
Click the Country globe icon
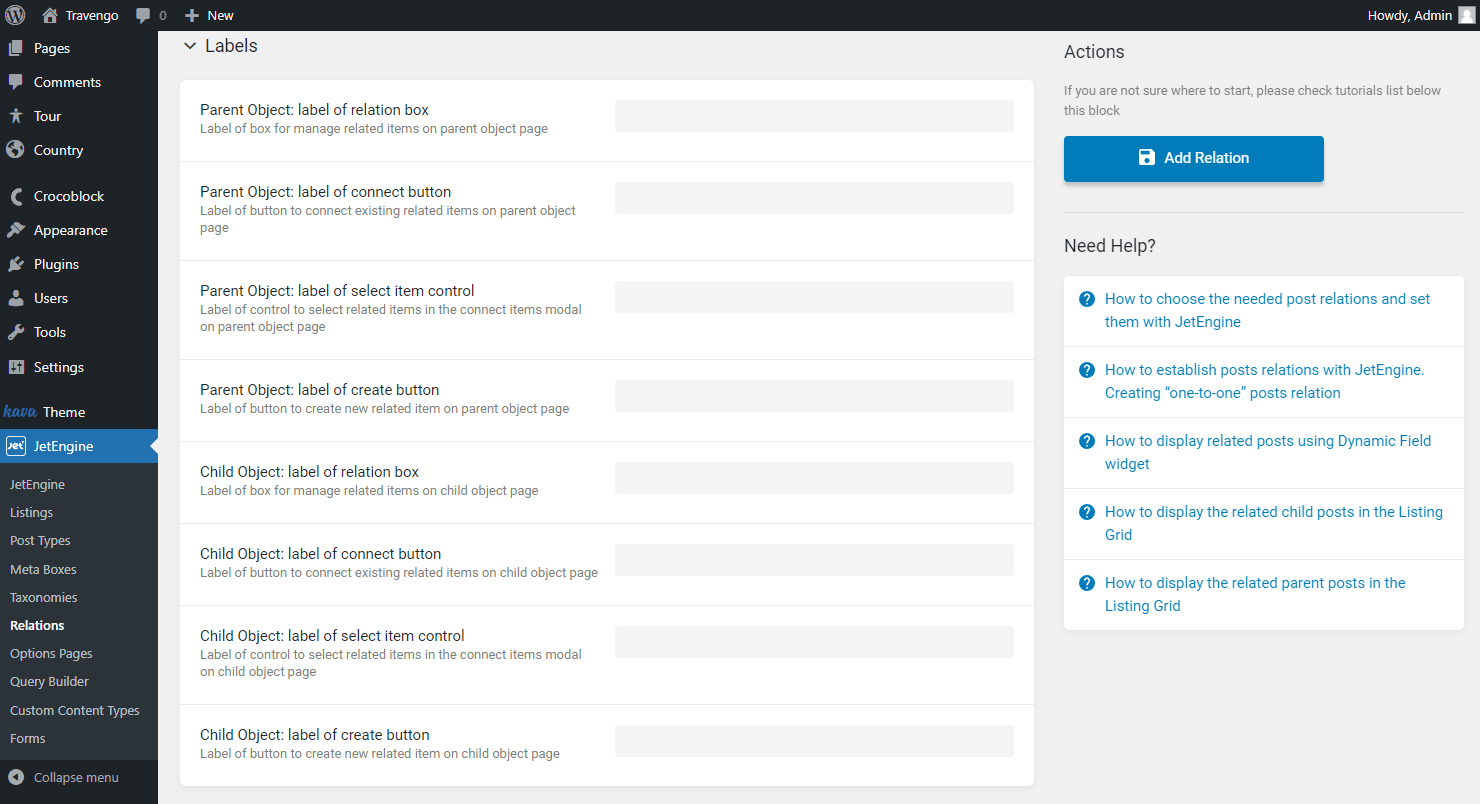click(x=15, y=150)
